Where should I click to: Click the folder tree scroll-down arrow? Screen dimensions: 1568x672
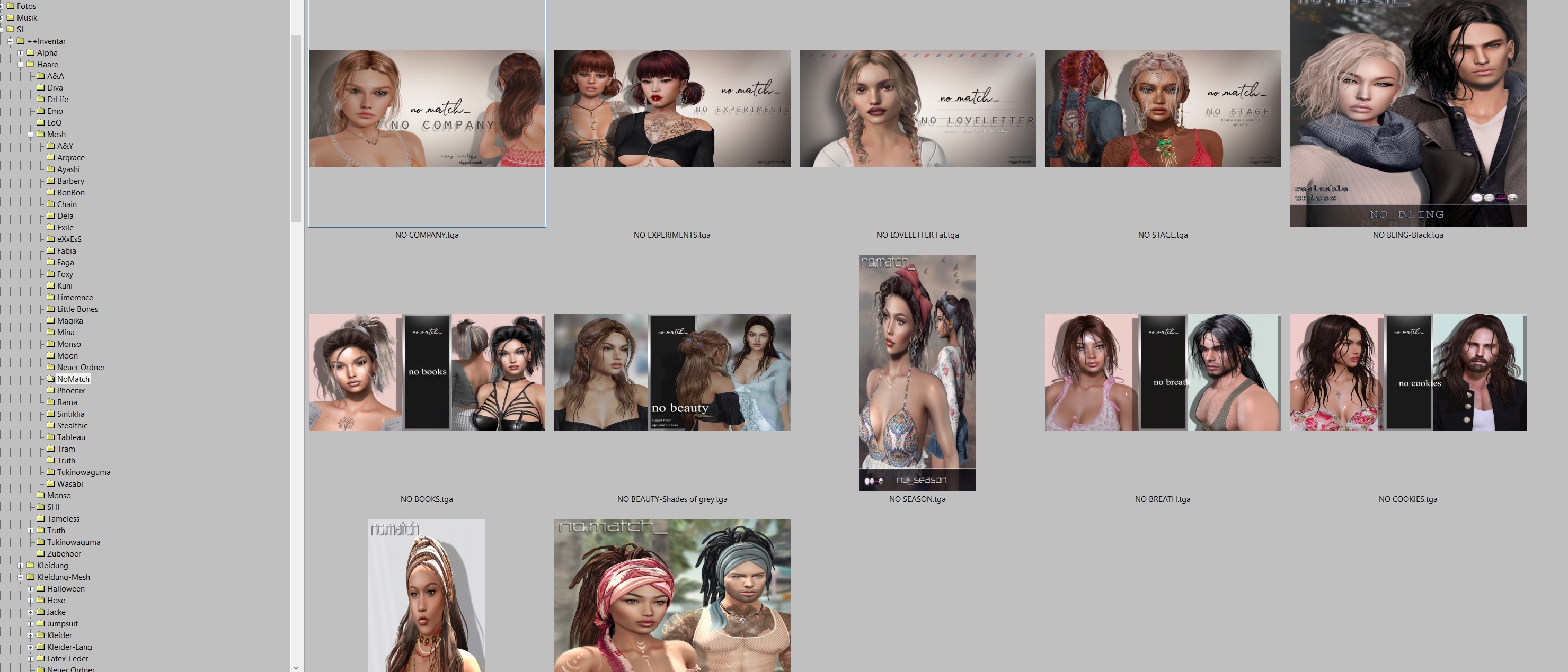[296, 667]
